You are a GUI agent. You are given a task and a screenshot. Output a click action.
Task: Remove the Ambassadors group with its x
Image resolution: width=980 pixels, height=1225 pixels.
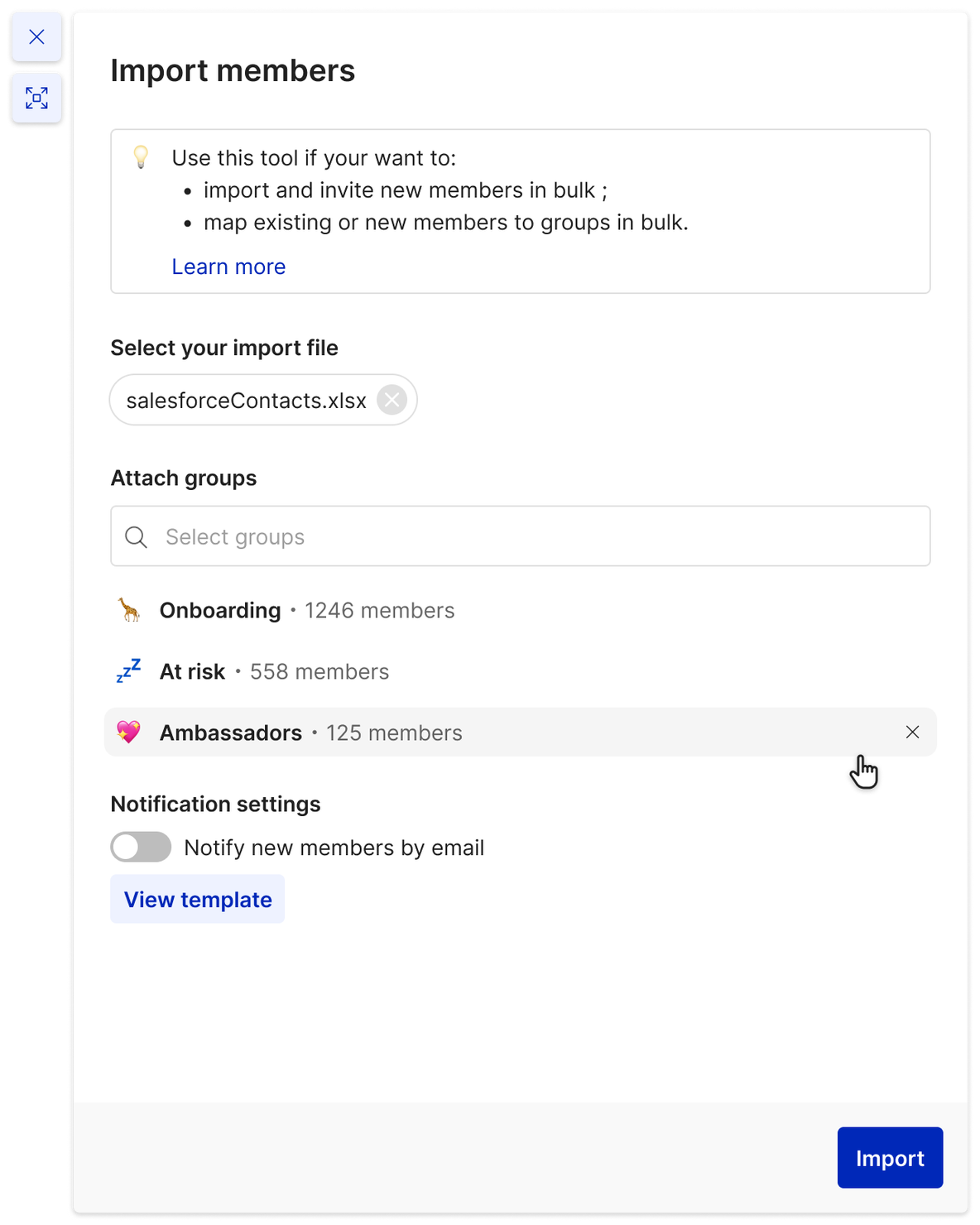[x=912, y=732]
